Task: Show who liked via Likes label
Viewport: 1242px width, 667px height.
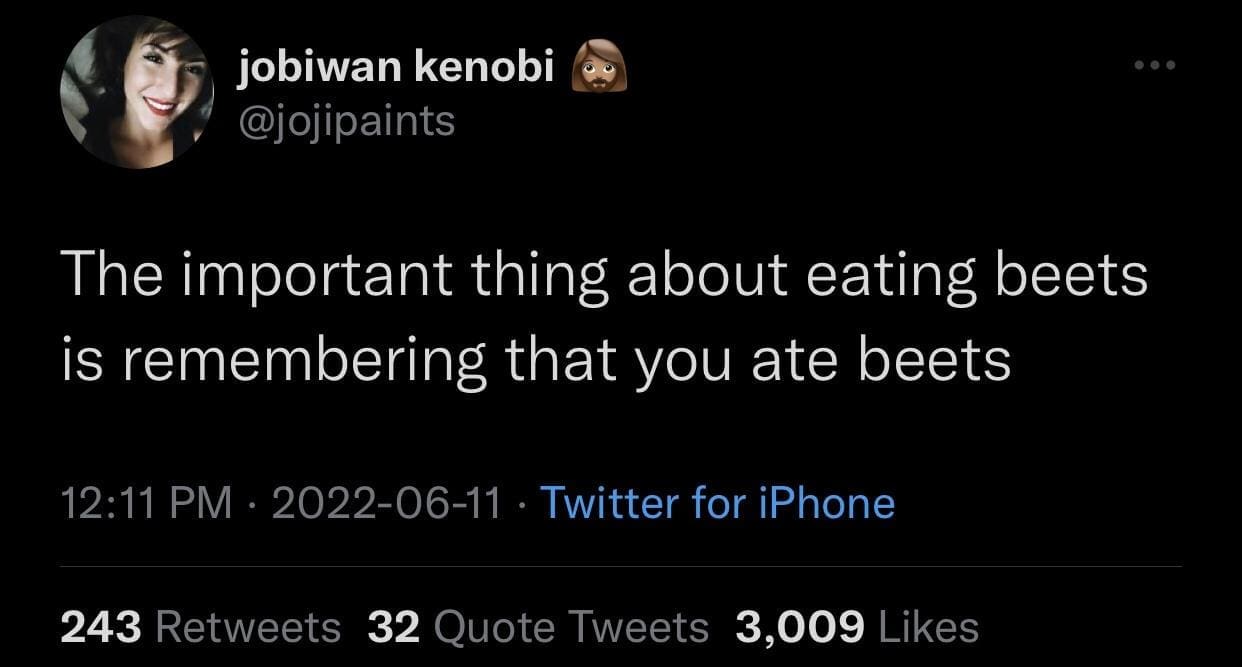Action: coord(927,627)
